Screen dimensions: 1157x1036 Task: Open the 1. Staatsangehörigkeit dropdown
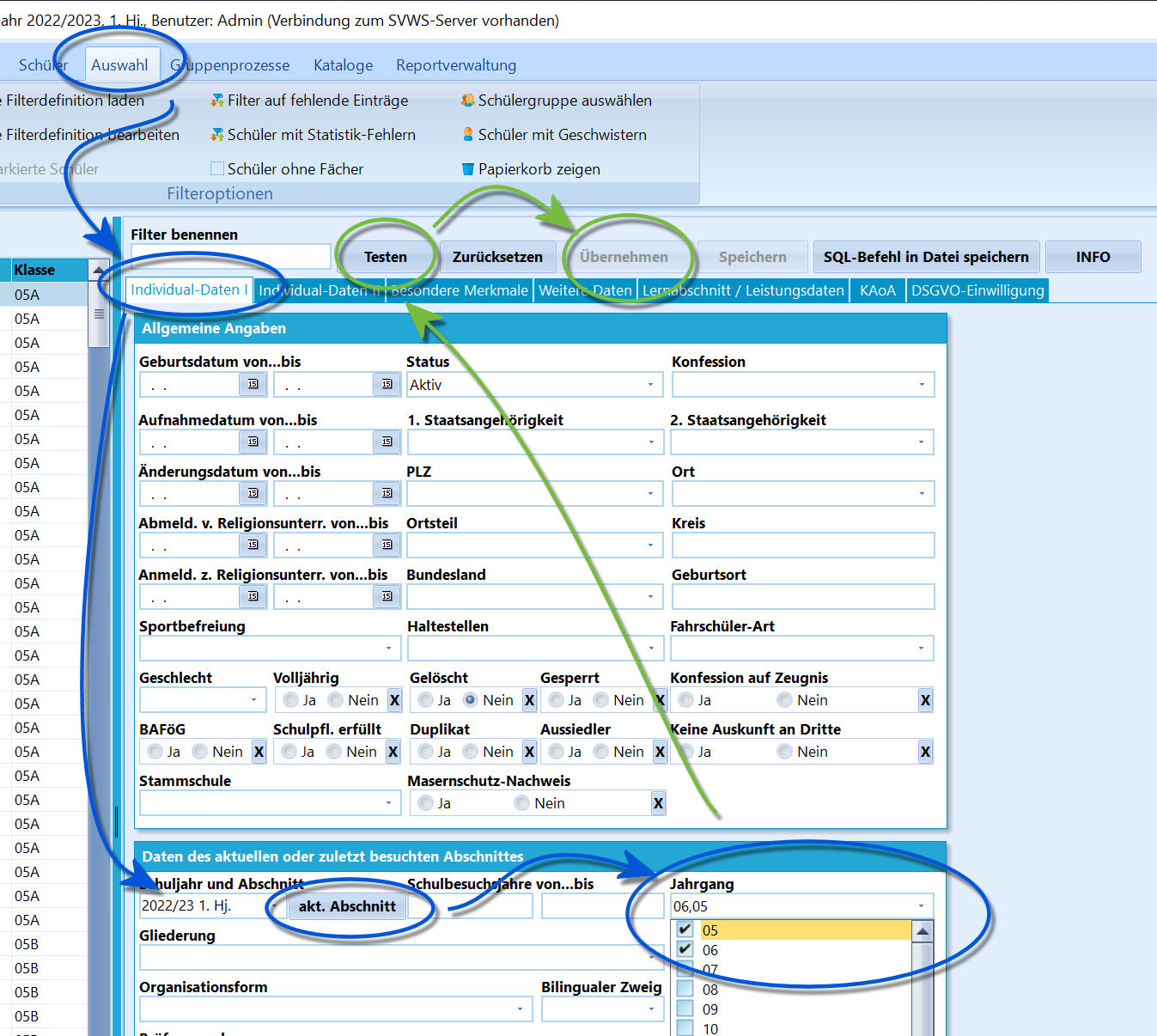(x=650, y=442)
